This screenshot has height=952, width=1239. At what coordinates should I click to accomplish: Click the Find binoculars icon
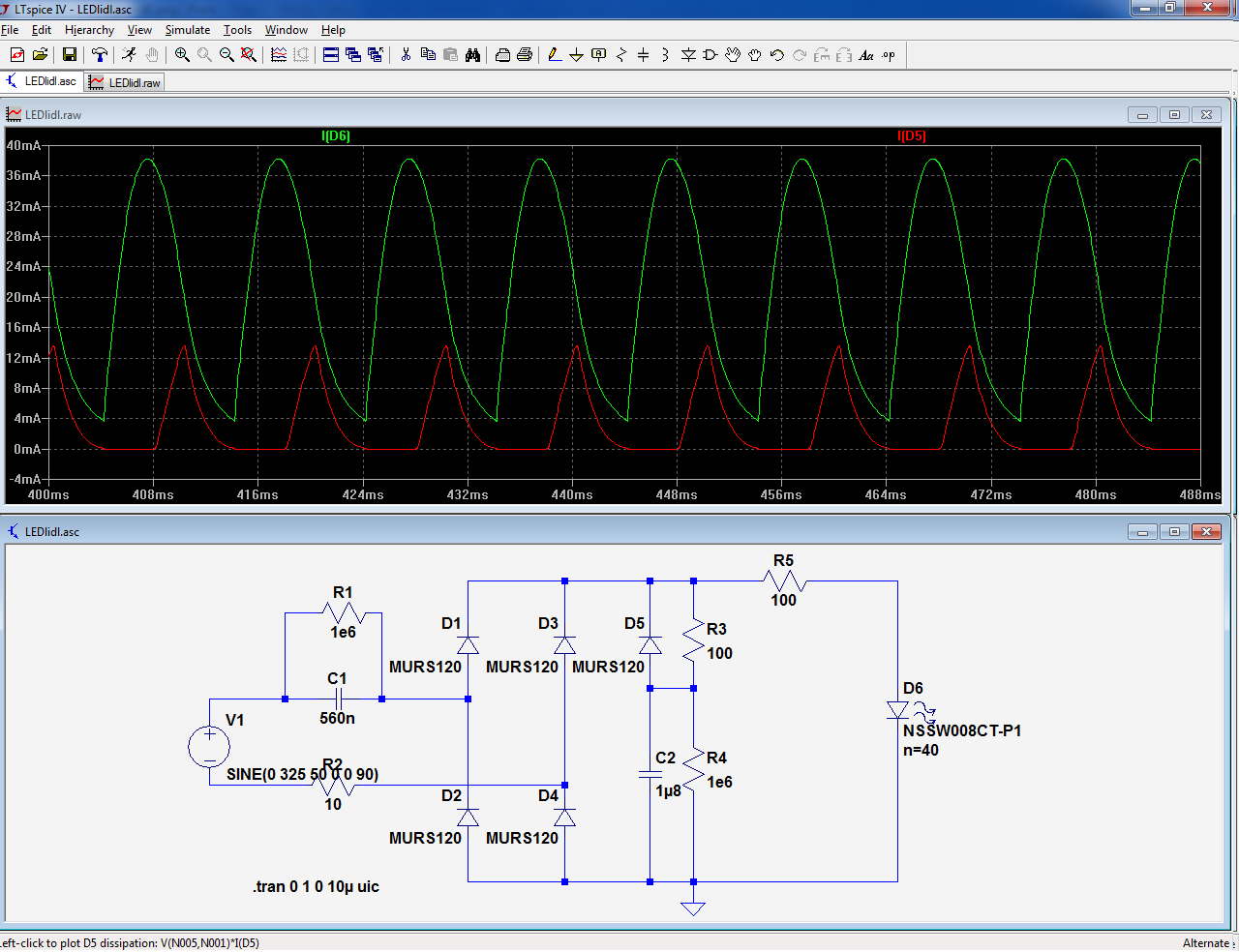click(472, 55)
